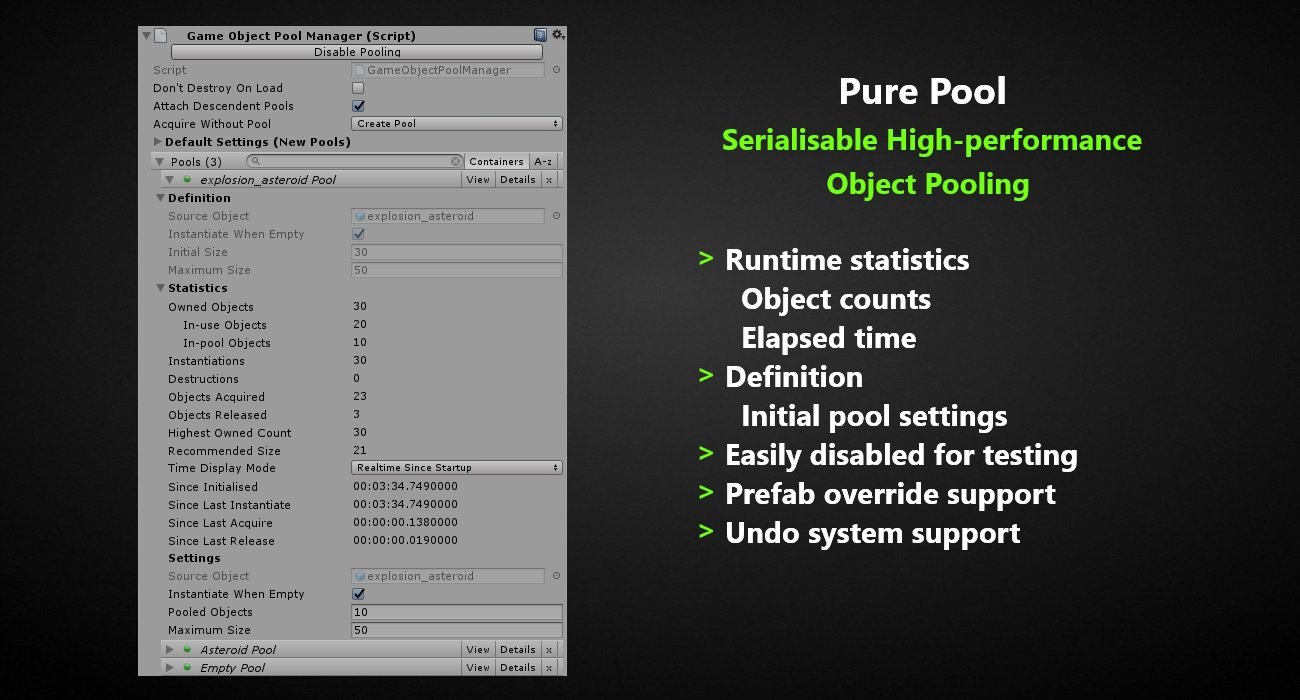Click Settings Source Object explosion_asteroid field

pyautogui.click(x=448, y=576)
